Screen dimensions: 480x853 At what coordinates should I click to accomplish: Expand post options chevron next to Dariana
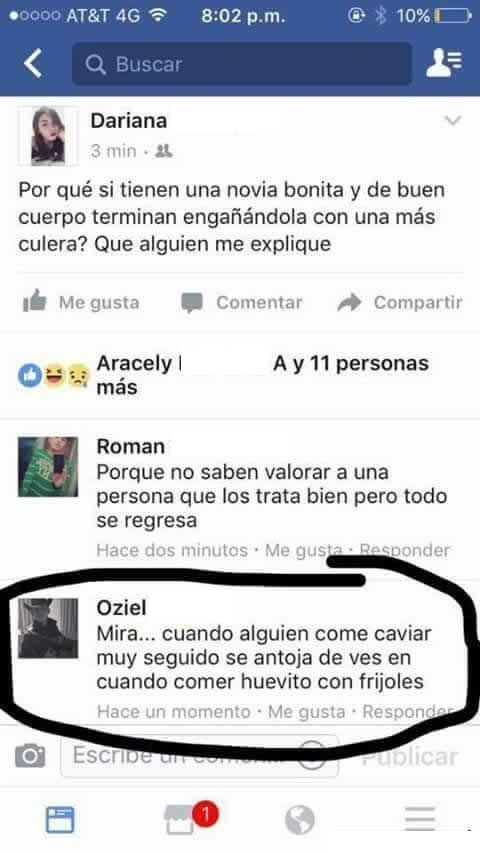coord(453,120)
